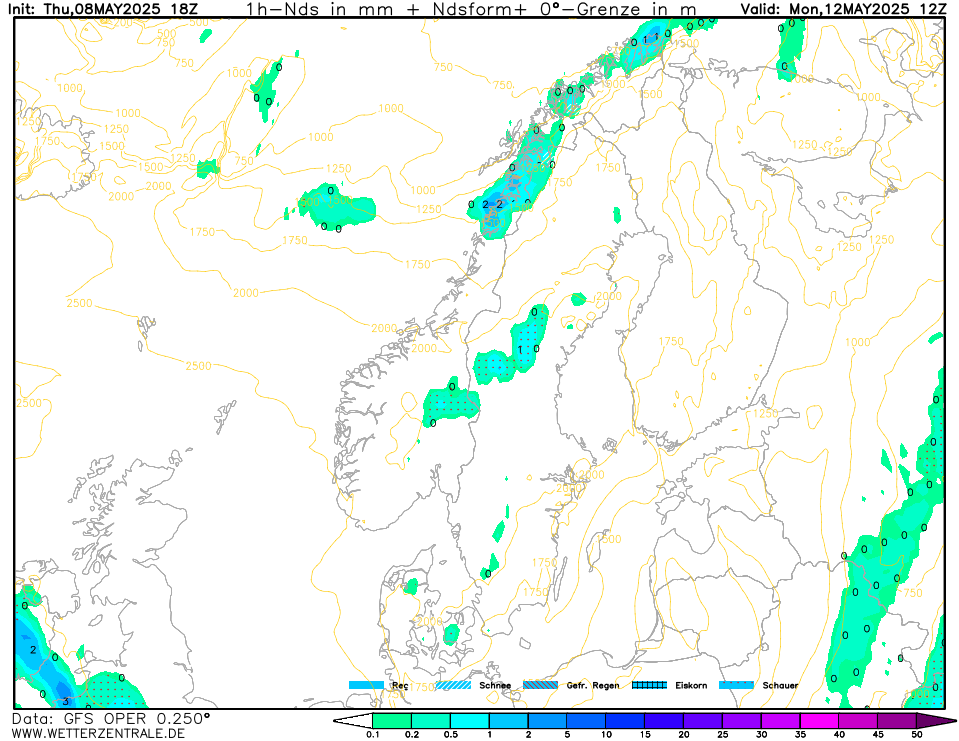
Task: Click the color scale segment between 5 and 10
Action: click(586, 721)
